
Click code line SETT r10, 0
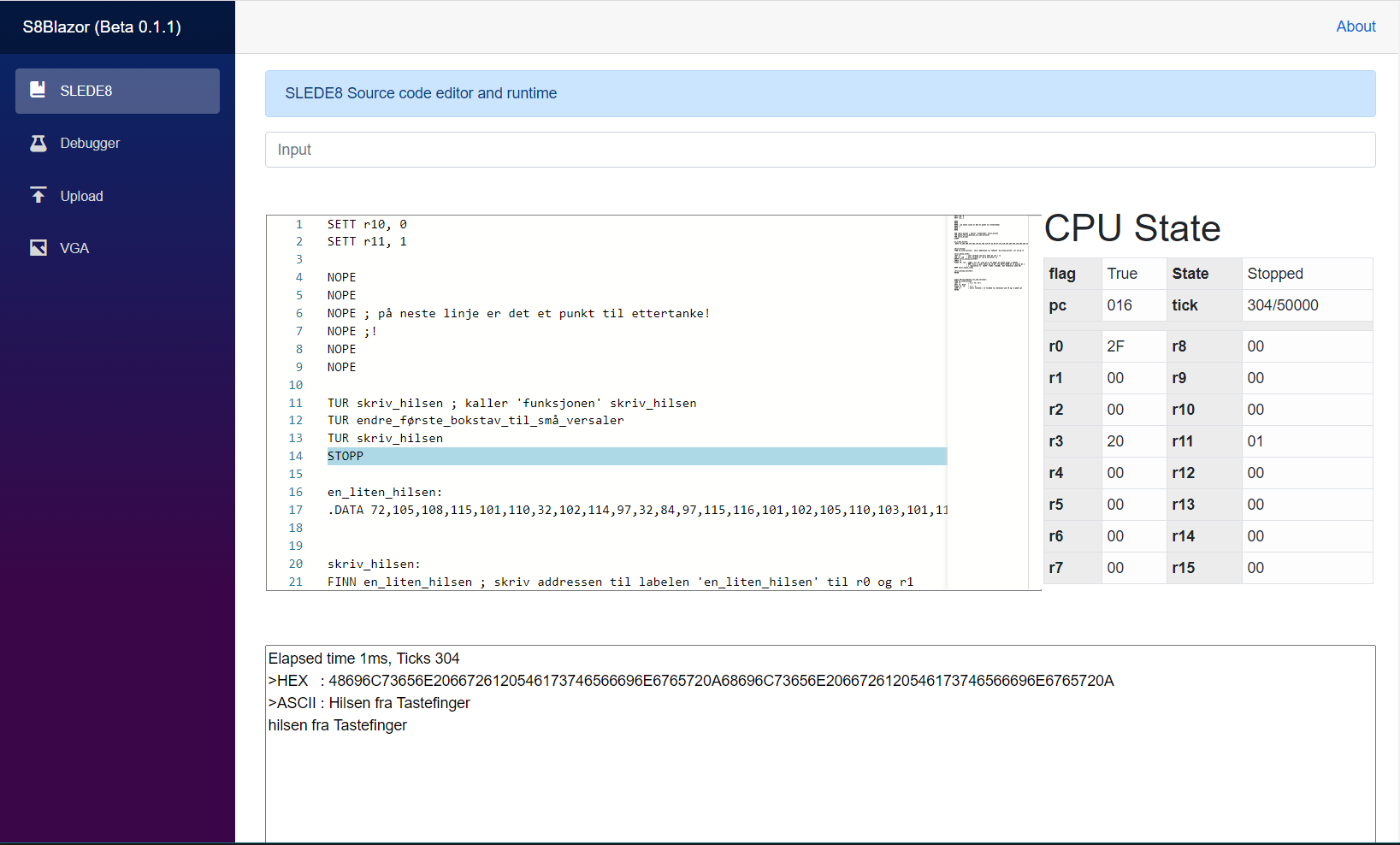pyautogui.click(x=367, y=224)
